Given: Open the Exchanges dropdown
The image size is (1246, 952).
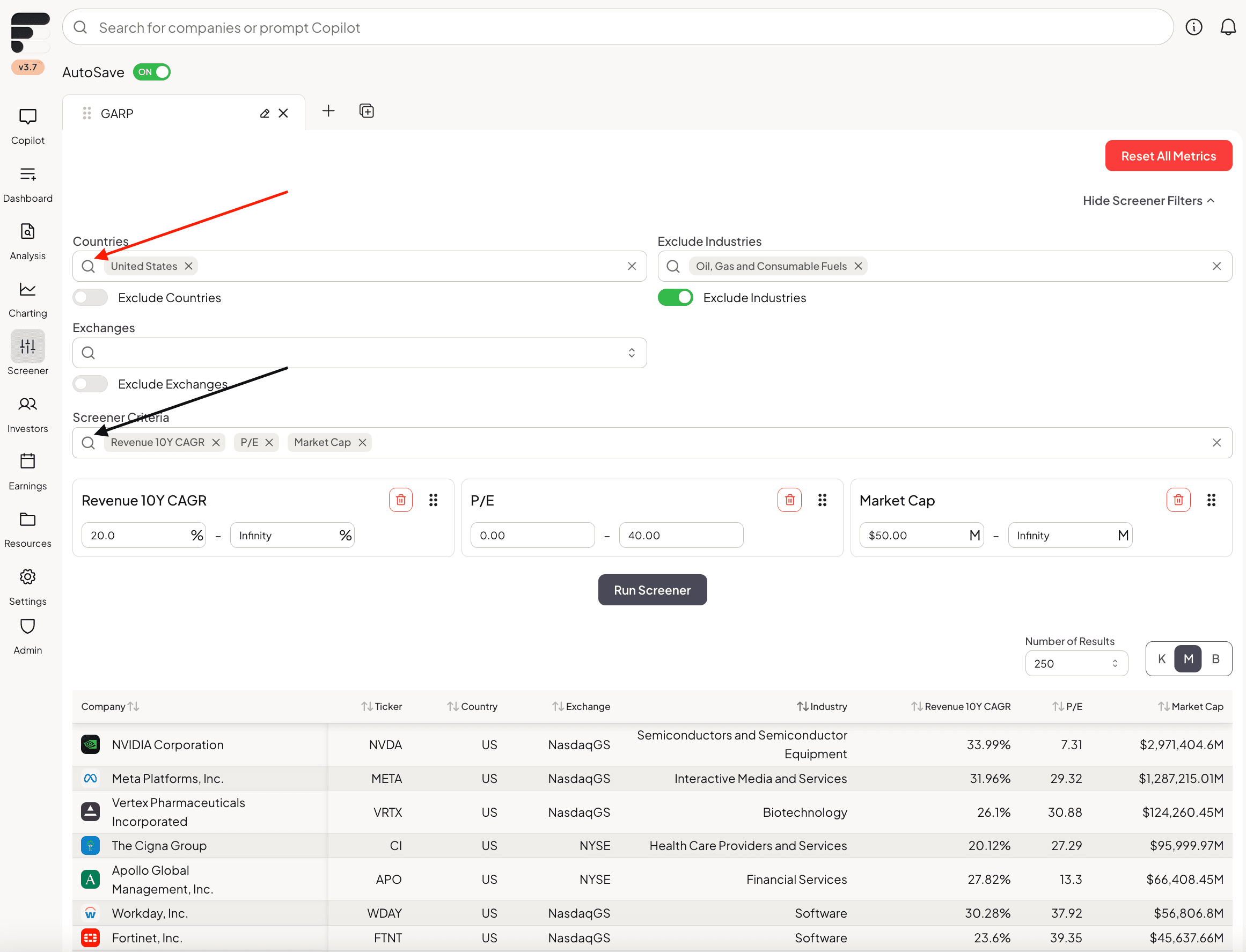Looking at the screenshot, I should pos(359,353).
